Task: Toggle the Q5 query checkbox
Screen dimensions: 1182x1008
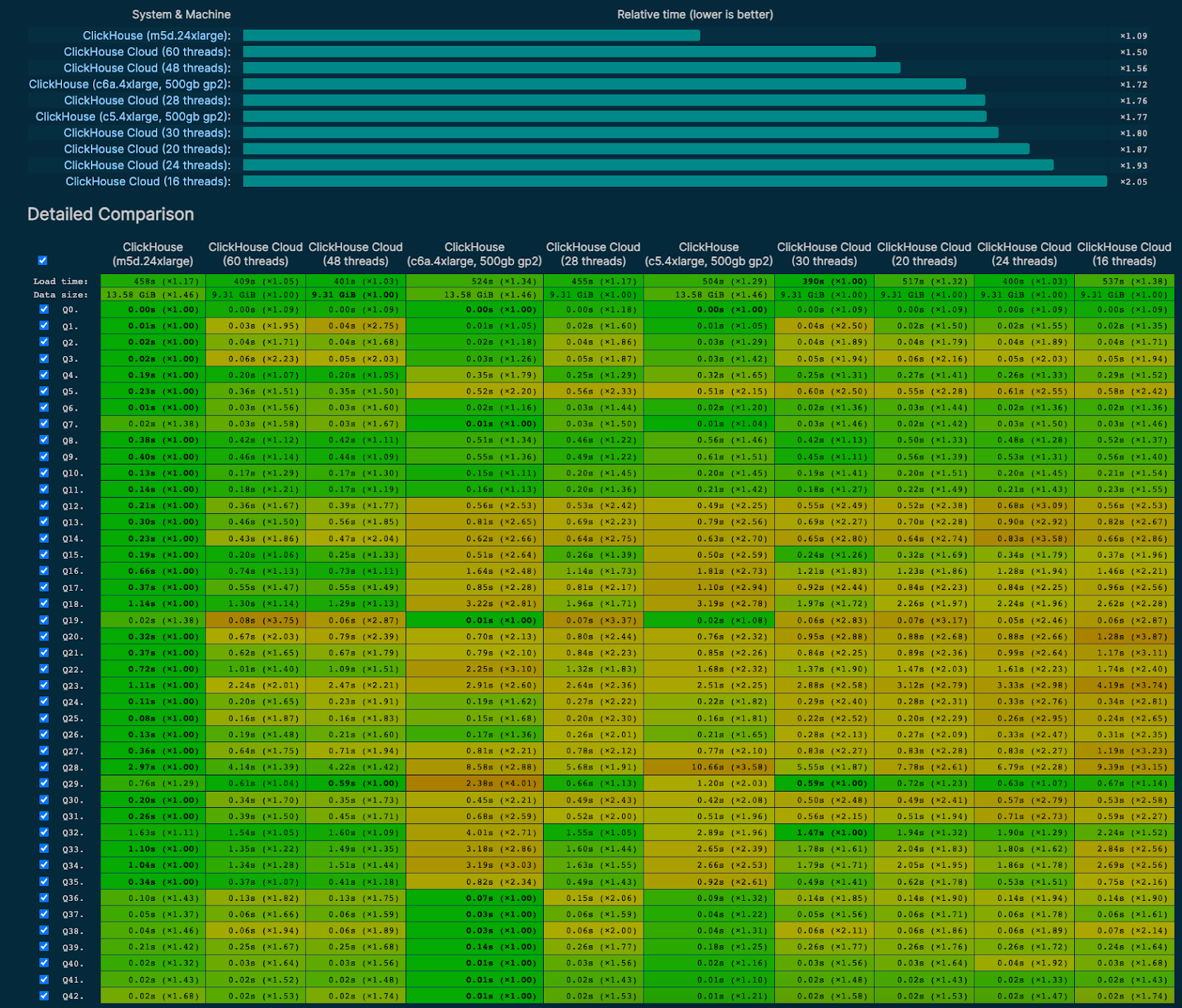Action: click(x=44, y=391)
